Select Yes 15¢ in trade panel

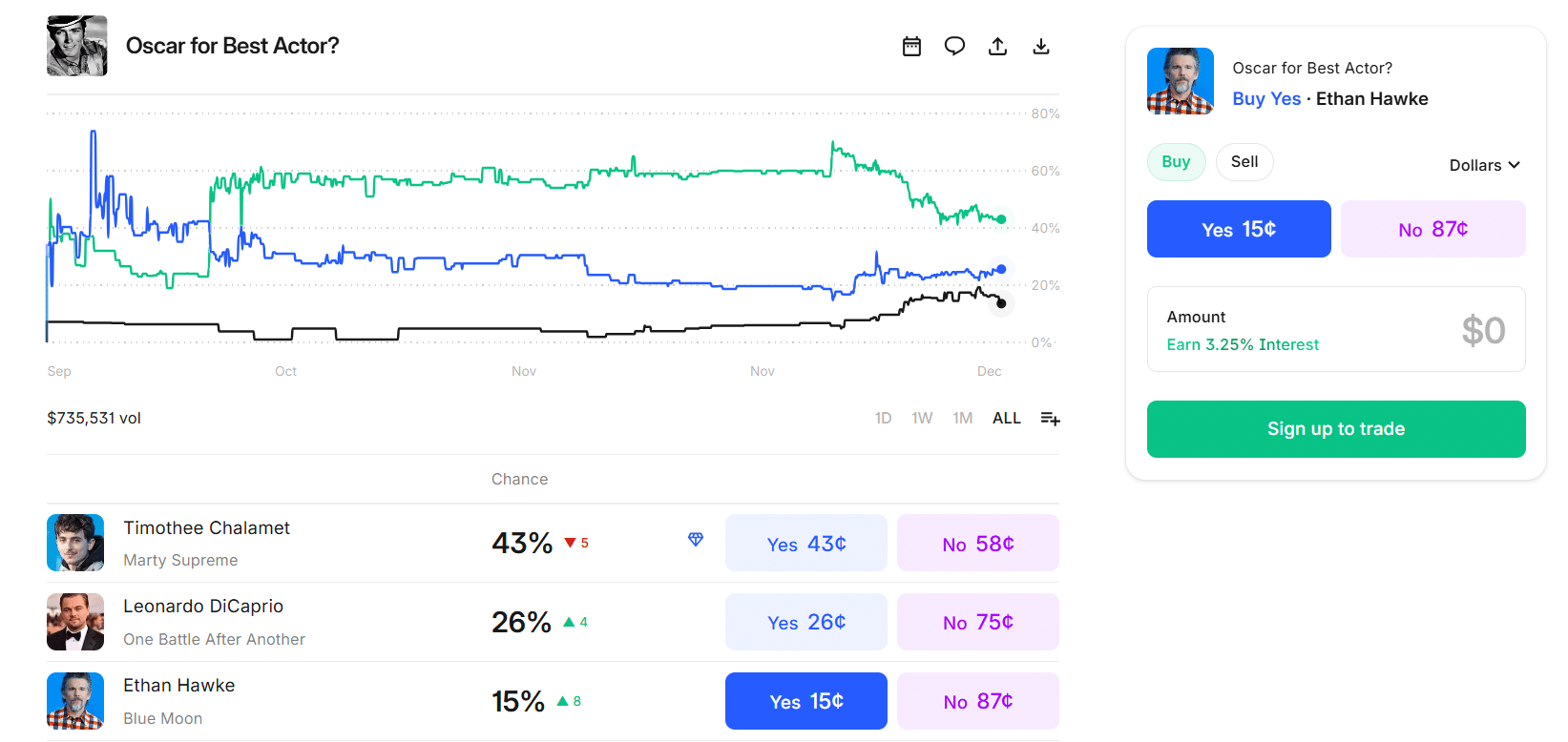pos(1238,229)
